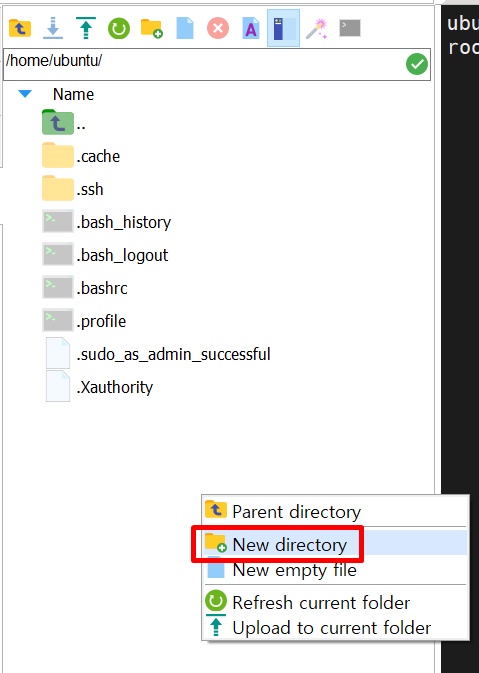Click the green checkmark beside path field
Image resolution: width=479 pixels, height=673 pixels.
[x=417, y=64]
